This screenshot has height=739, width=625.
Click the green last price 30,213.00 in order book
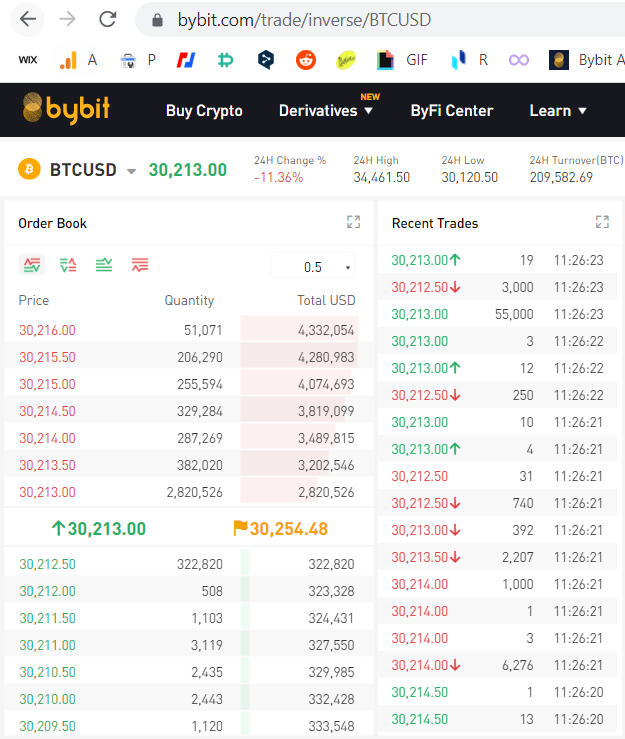coord(99,529)
